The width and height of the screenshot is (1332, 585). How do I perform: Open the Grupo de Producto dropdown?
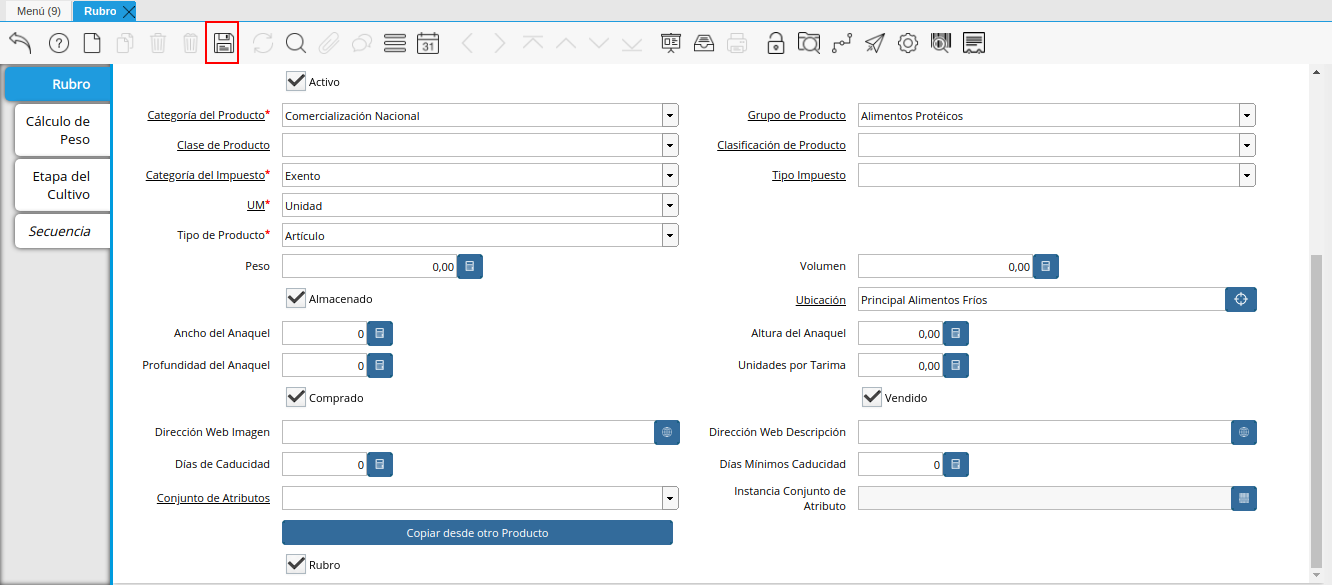pyautogui.click(x=1246, y=116)
